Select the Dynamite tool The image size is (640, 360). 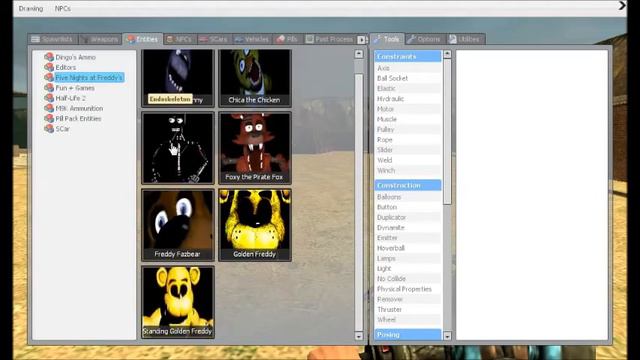(x=408, y=227)
